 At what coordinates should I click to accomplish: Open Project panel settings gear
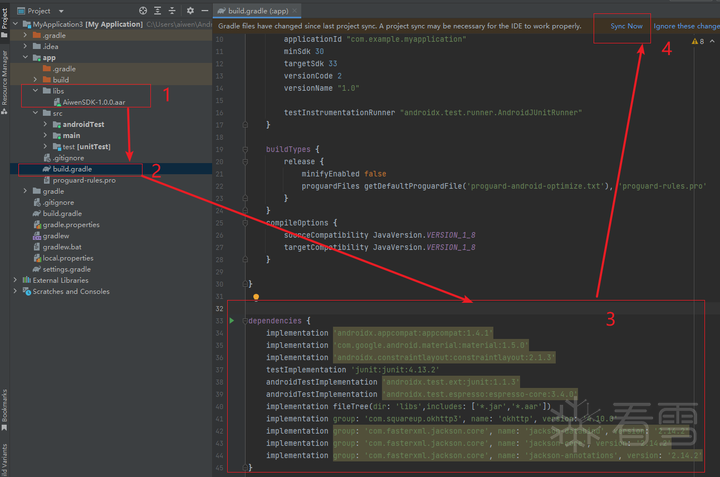click(190, 11)
